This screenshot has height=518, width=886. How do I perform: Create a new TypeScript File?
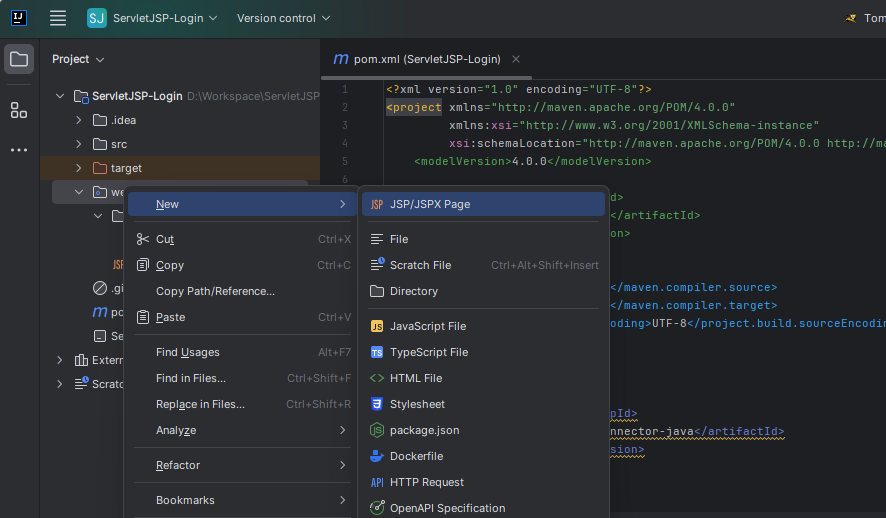coord(428,352)
